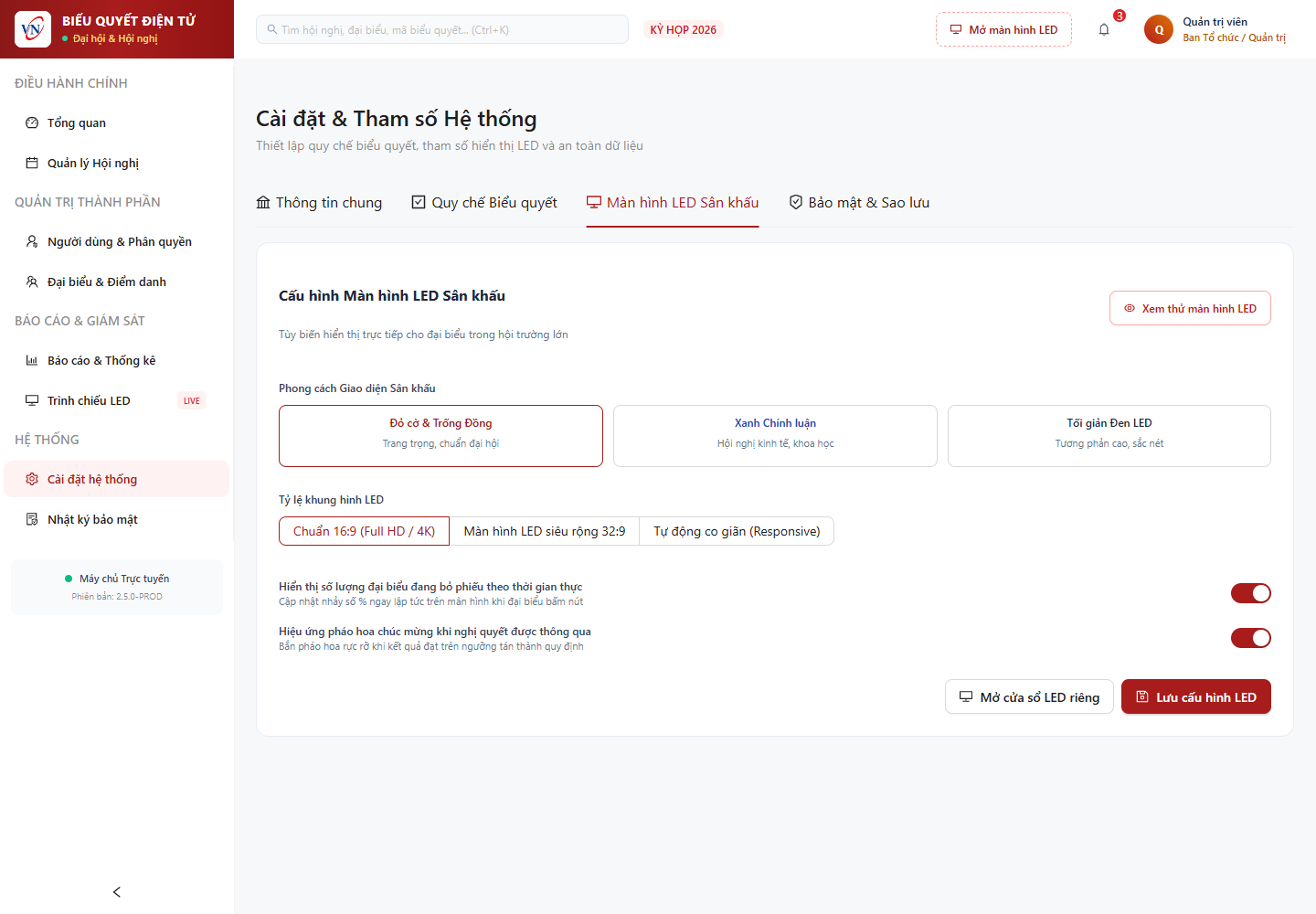This screenshot has height=914, width=1316.
Task: Select Xanh Chính luận theme
Action: click(775, 436)
